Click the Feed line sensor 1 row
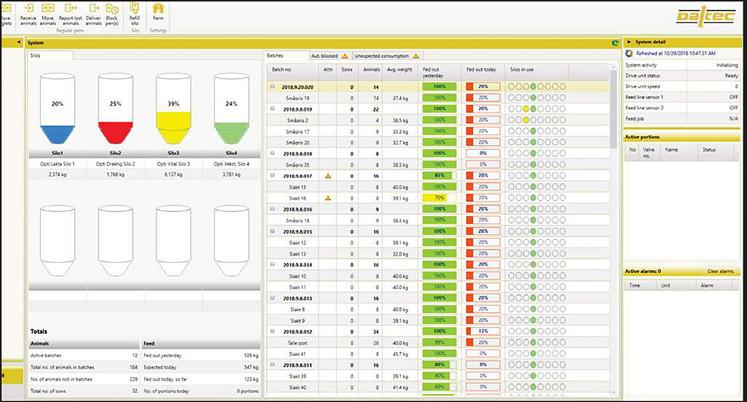The image size is (747, 402). tap(682, 97)
